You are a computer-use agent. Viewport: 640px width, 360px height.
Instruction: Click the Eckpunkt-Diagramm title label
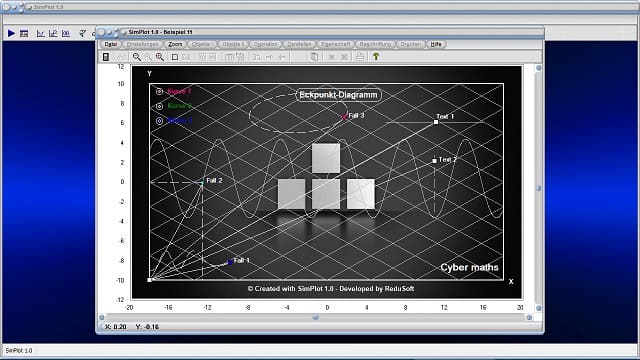tap(338, 95)
